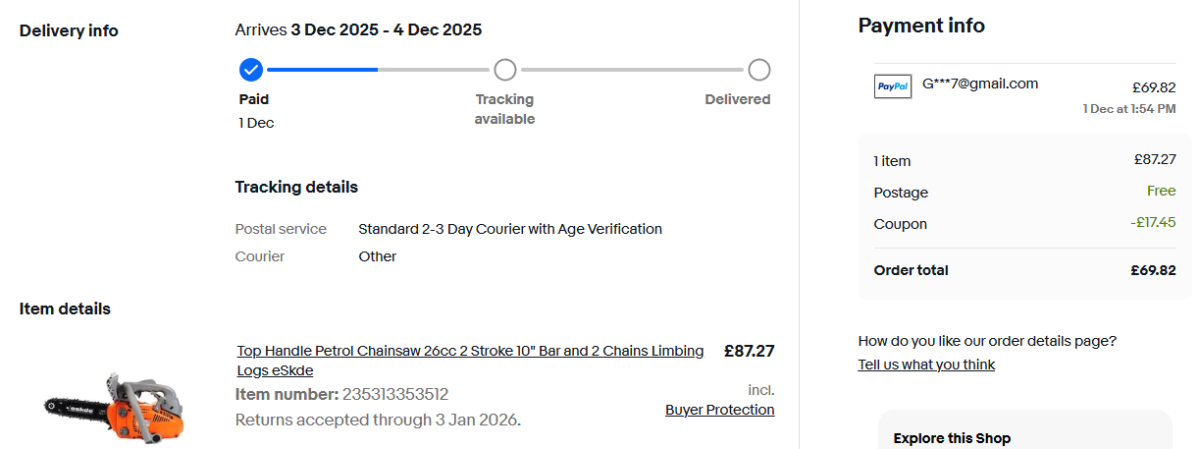Click the item price £87.27

[748, 351]
